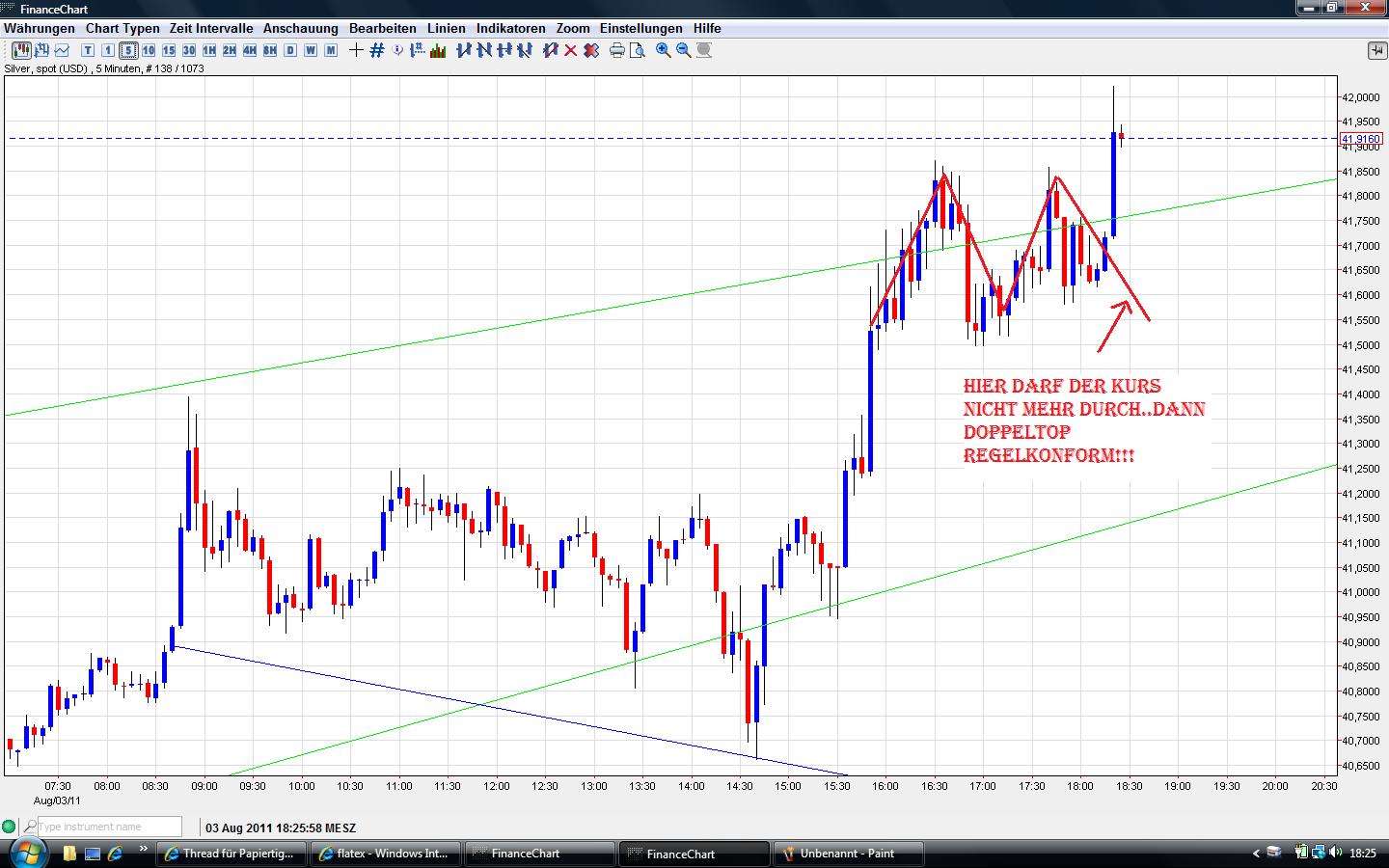Image resolution: width=1389 pixels, height=868 pixels.
Task: Open the Linien menu
Action: (447, 28)
